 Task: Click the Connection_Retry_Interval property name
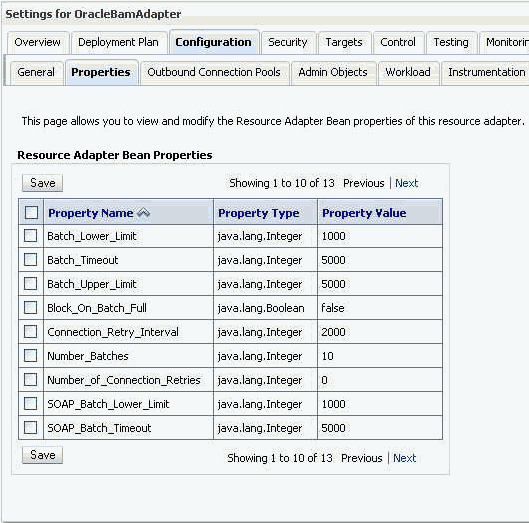coord(113,332)
